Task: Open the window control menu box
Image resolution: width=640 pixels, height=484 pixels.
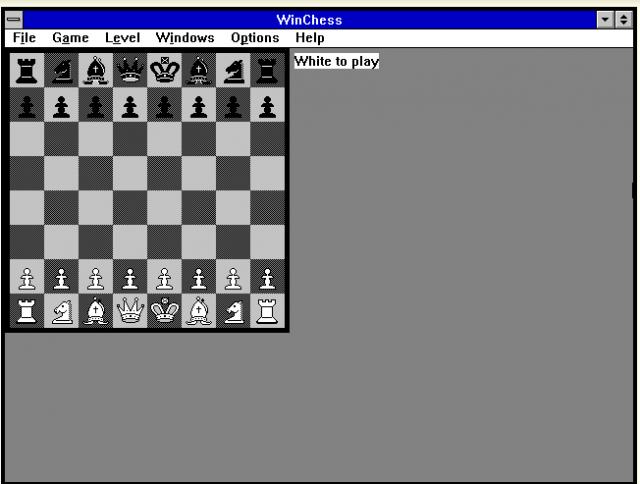Action: point(14,20)
